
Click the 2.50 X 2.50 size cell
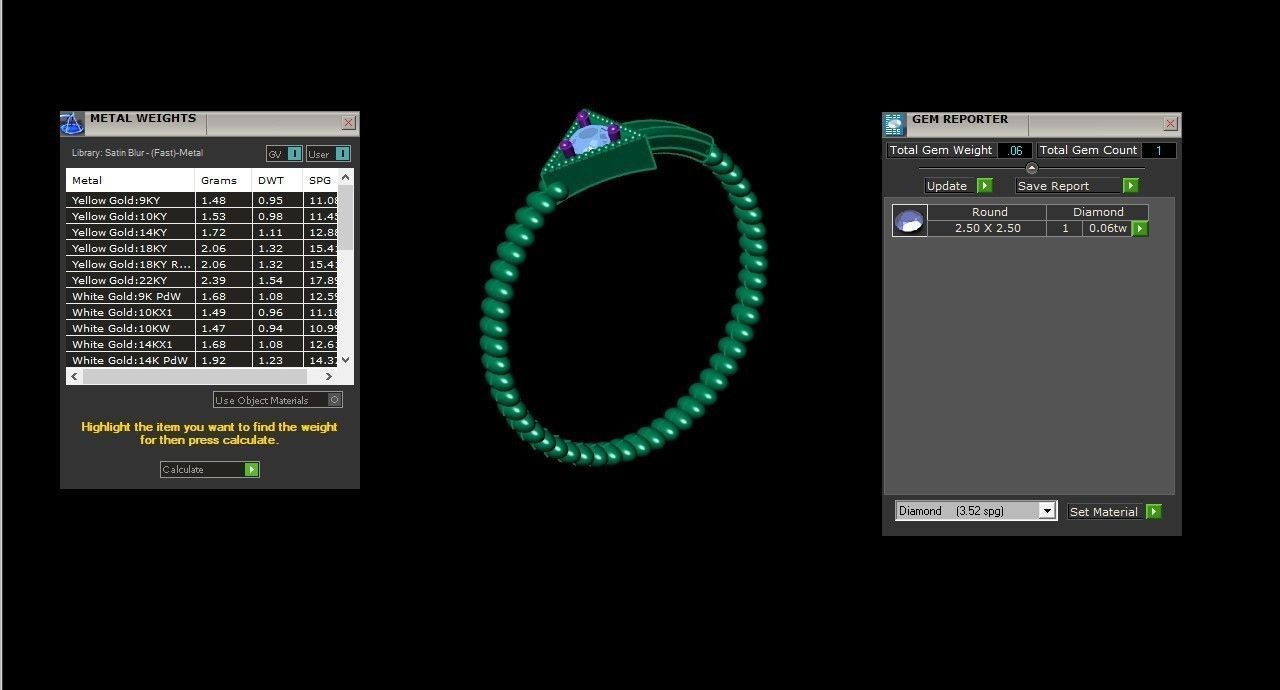click(988, 229)
